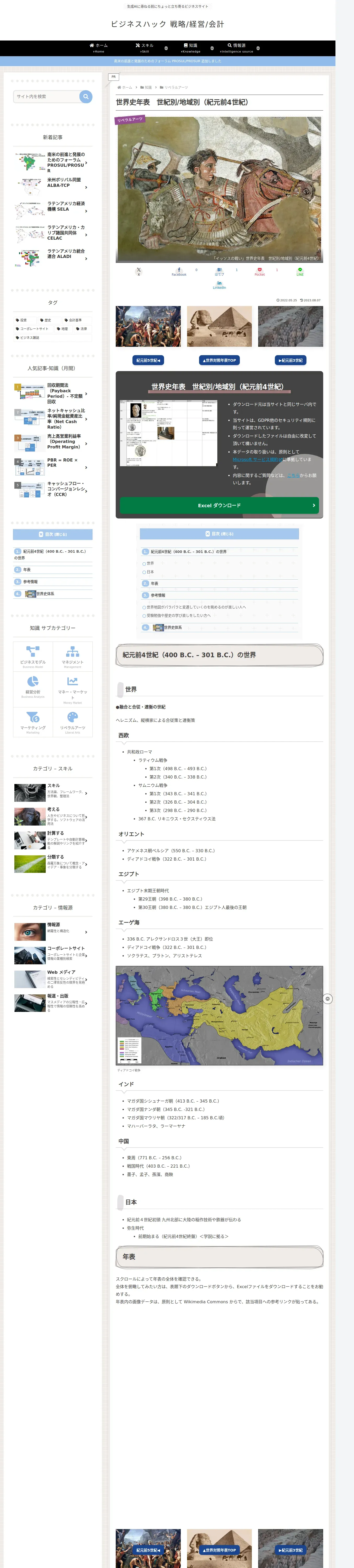Jump to 日本 in main table of contents

click(x=150, y=572)
